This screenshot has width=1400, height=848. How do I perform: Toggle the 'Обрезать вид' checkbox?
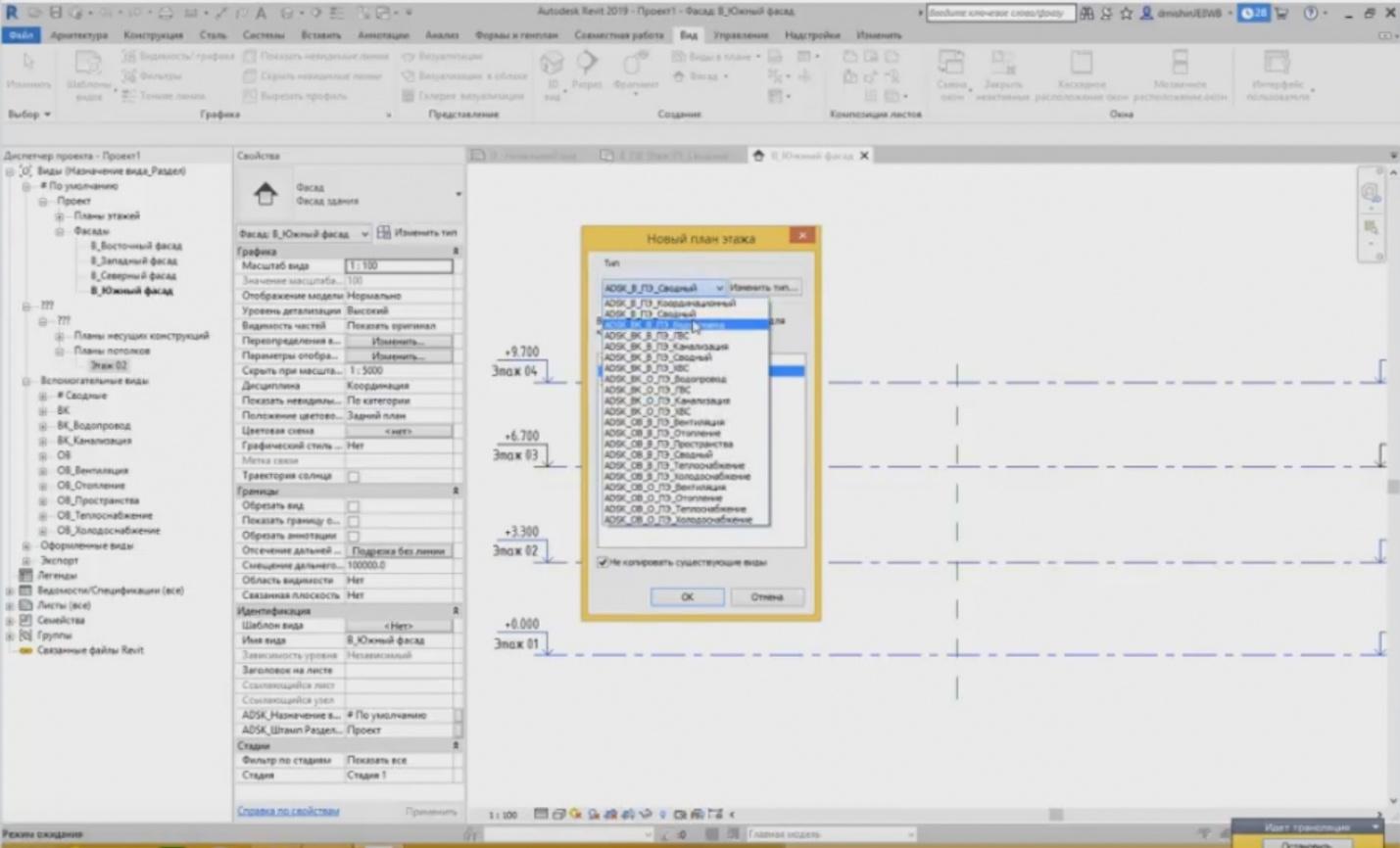tap(354, 506)
